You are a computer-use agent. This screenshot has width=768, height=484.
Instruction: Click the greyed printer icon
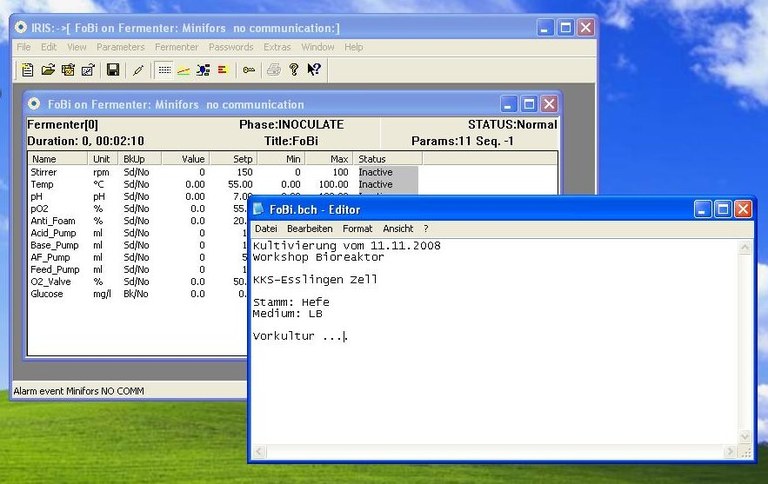(274, 70)
